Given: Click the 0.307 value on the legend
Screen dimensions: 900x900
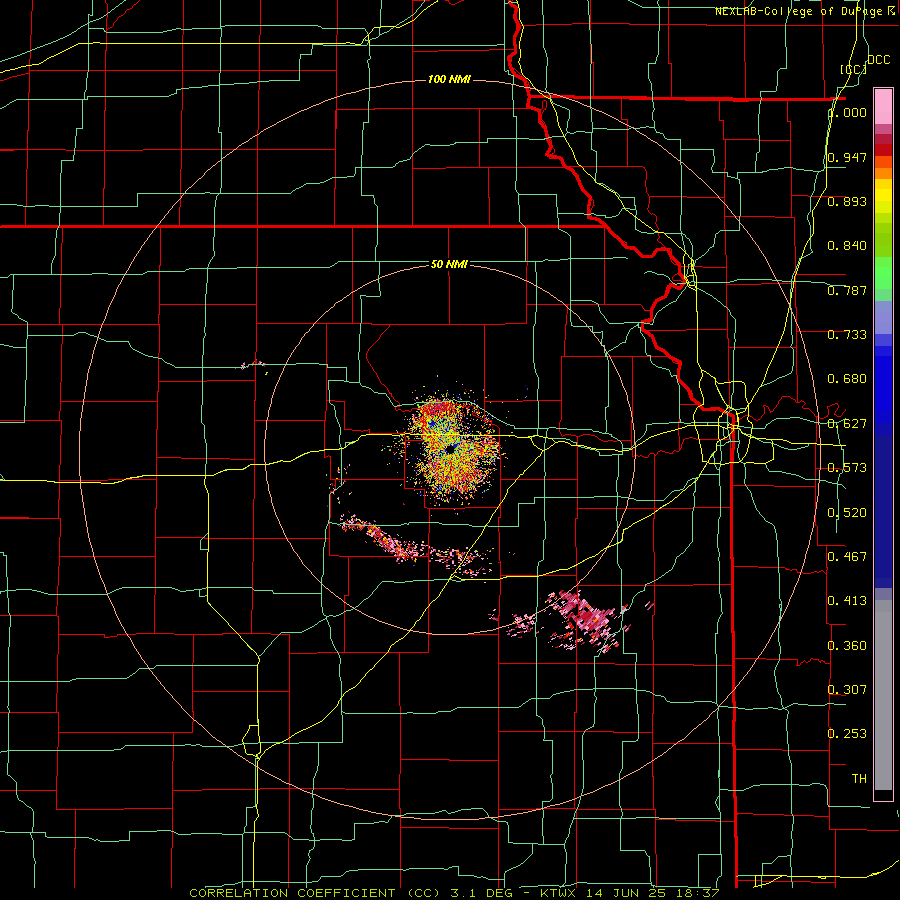Looking at the screenshot, I should [847, 689].
